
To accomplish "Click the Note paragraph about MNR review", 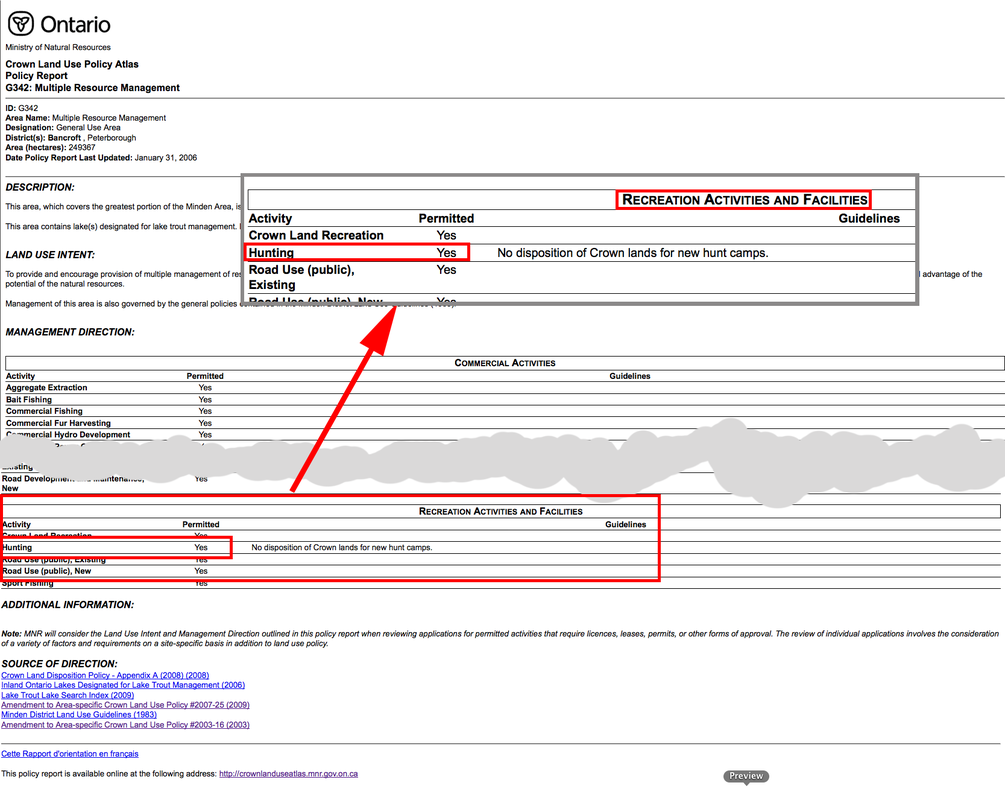I will click(x=500, y=638).
